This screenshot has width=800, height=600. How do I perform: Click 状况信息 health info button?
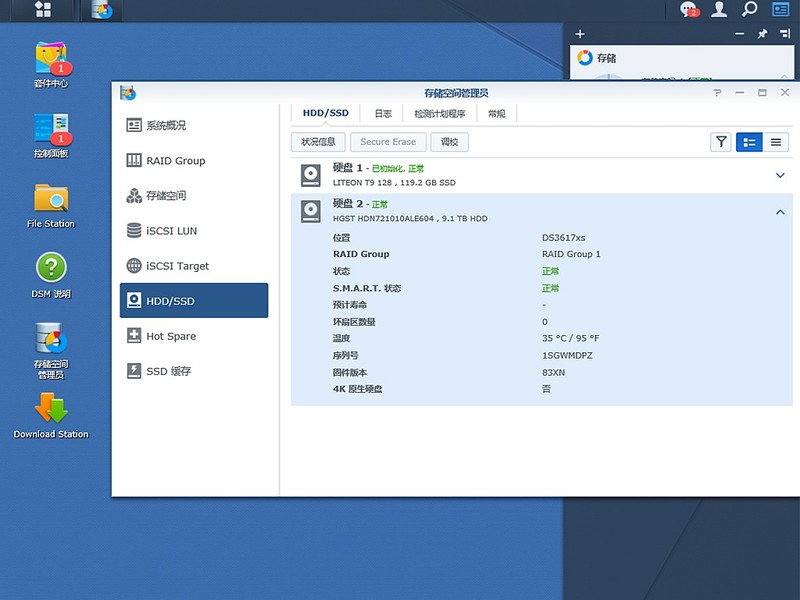pos(318,142)
